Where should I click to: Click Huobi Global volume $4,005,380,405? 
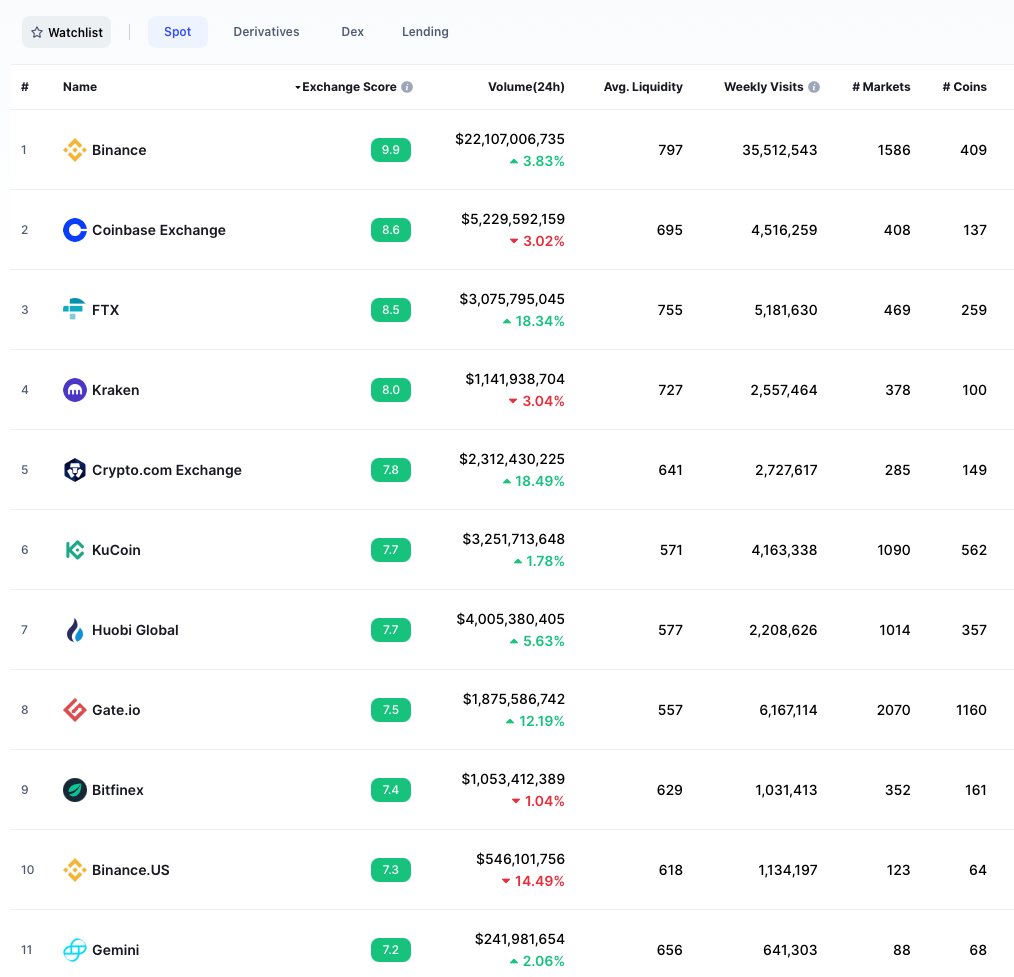pos(510,619)
